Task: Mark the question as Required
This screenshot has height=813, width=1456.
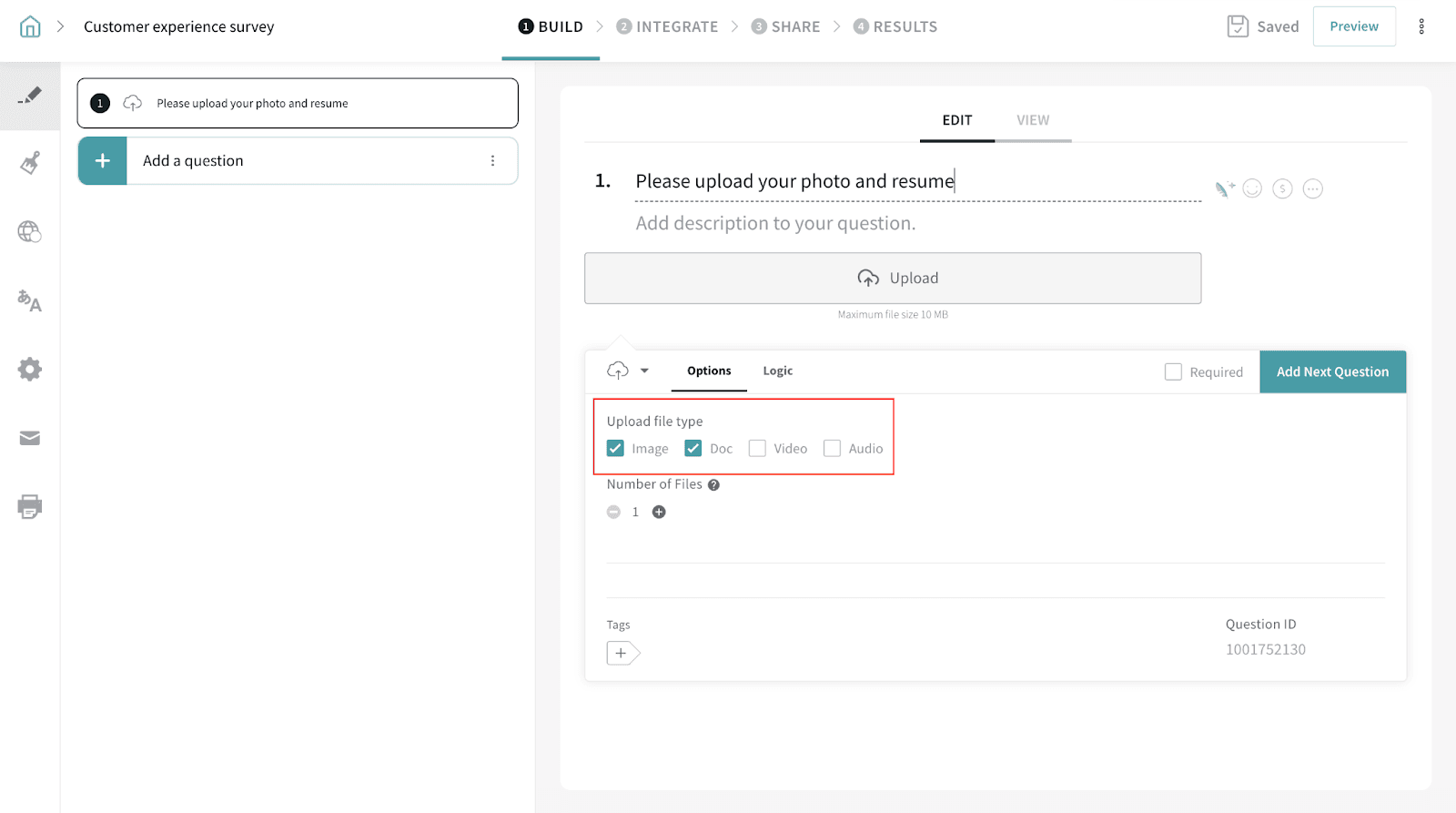Action: 1174,372
